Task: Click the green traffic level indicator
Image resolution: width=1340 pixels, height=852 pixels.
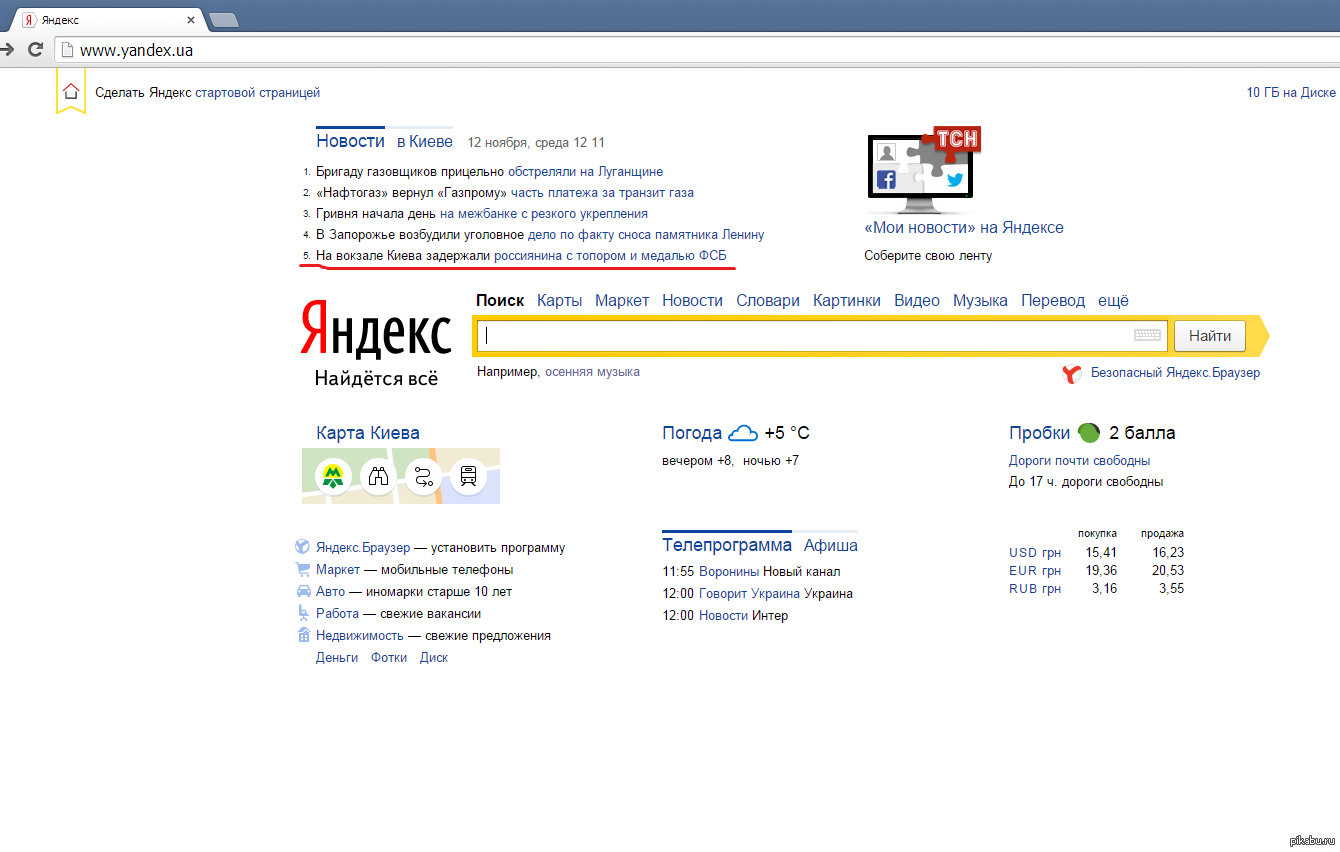Action: pyautogui.click(x=1088, y=433)
